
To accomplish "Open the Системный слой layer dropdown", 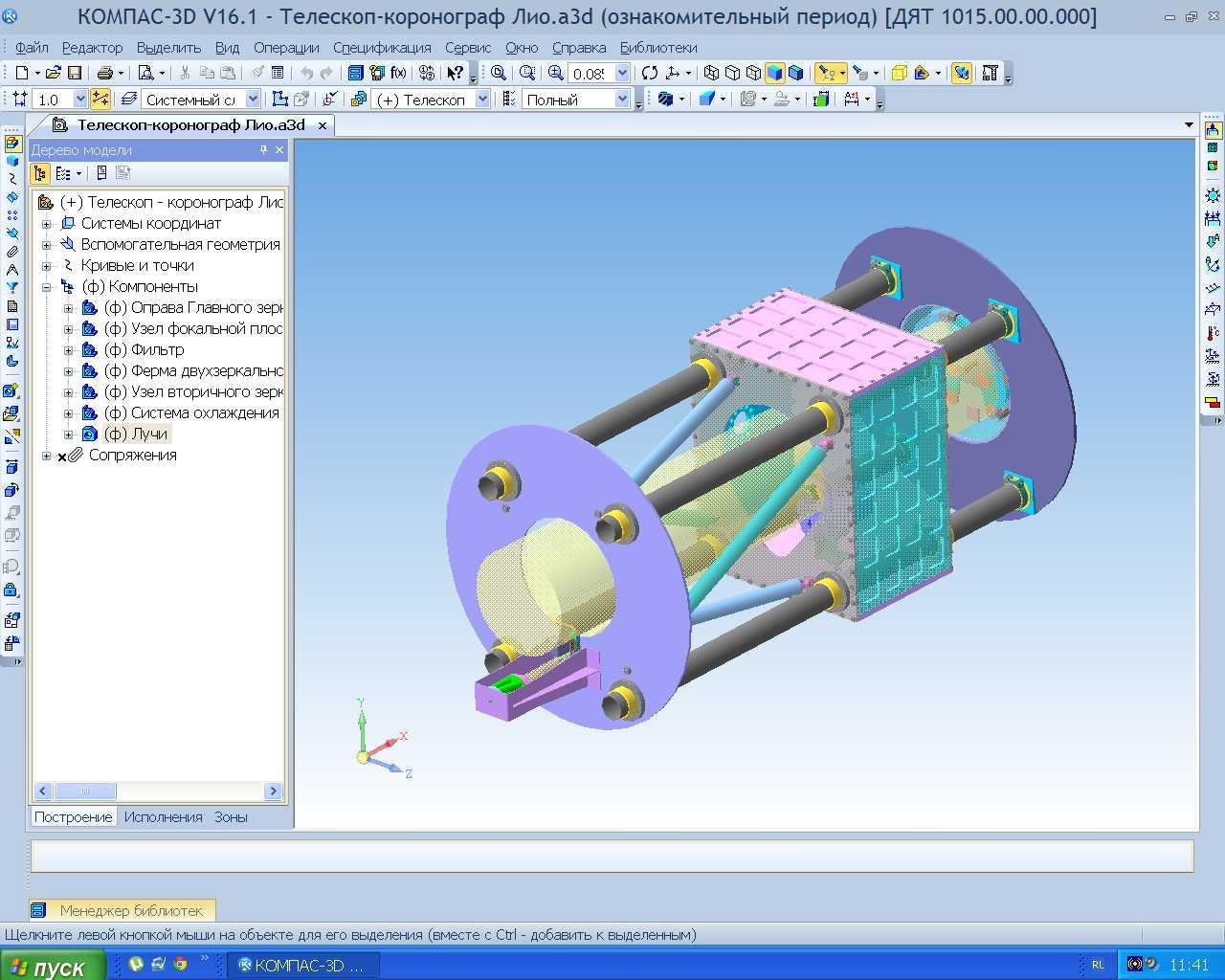I will pos(253,99).
